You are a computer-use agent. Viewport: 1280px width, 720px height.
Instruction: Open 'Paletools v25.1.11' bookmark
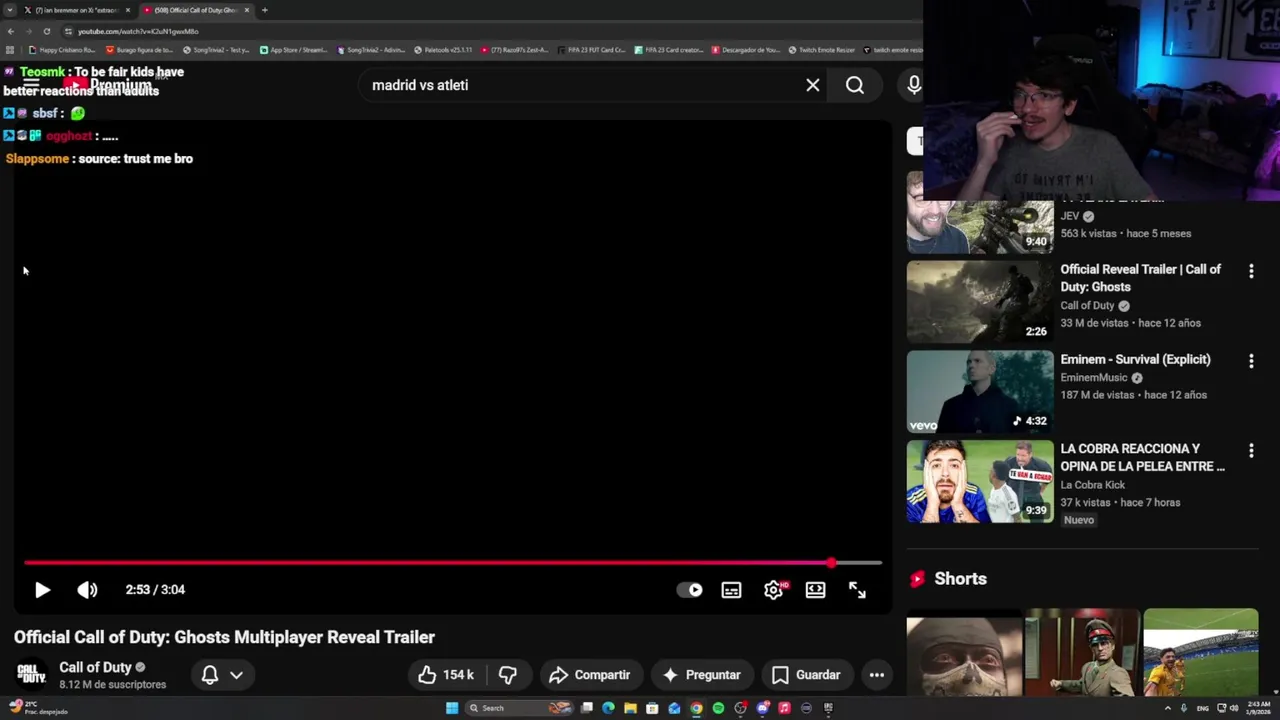(443, 49)
